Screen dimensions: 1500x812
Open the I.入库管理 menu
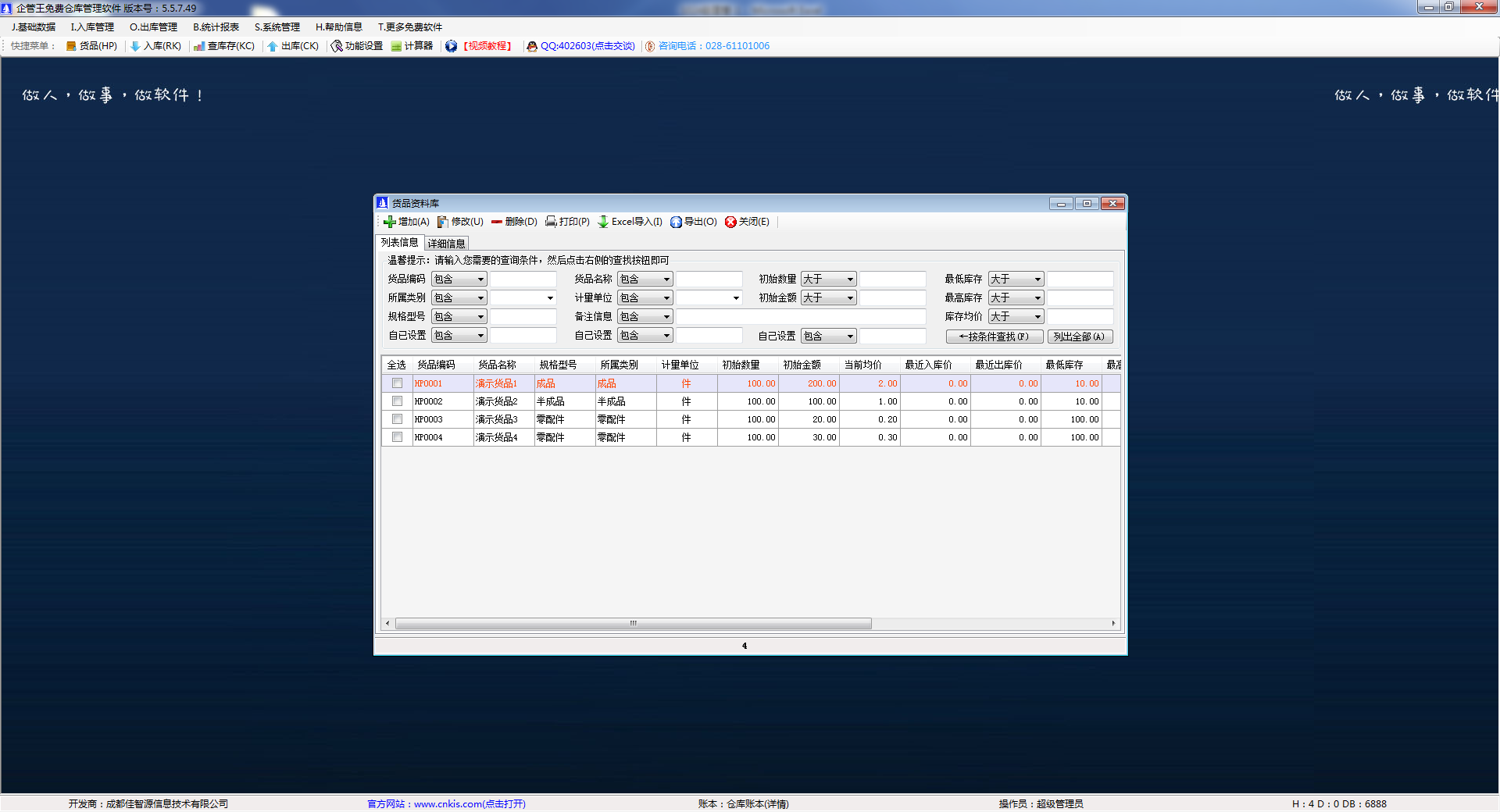[92, 27]
